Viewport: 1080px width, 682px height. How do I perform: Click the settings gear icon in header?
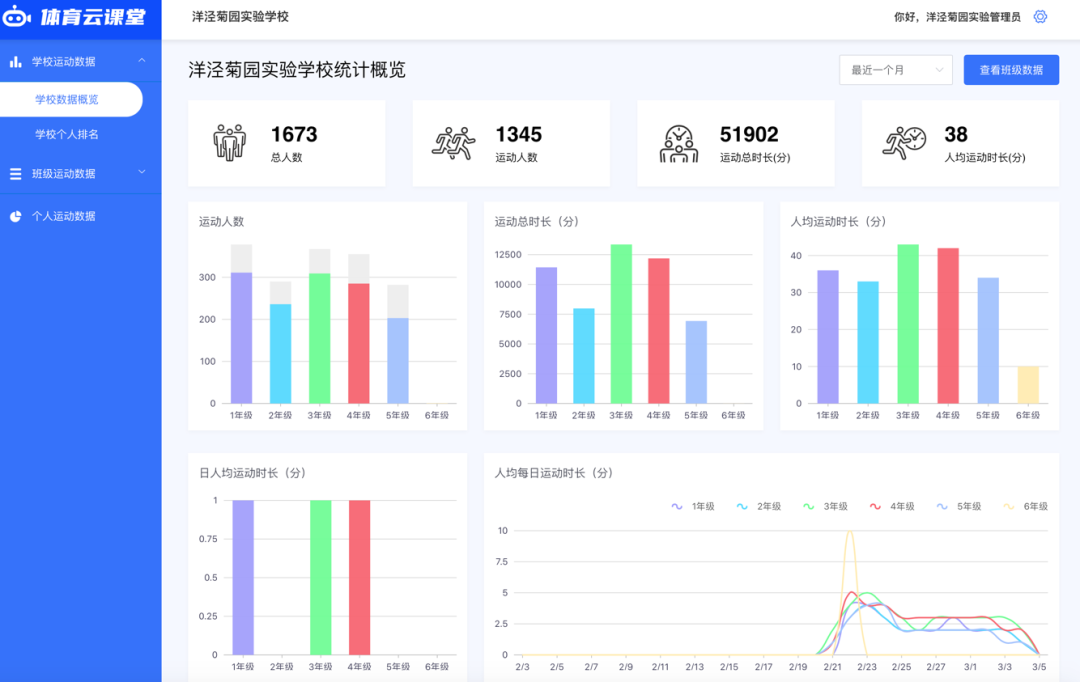1040,17
